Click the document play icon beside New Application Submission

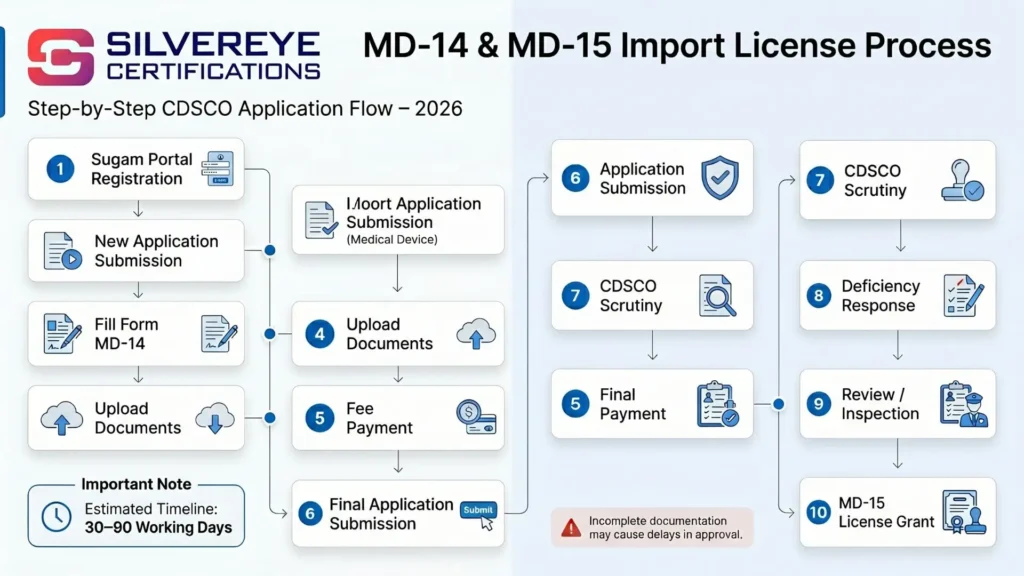click(62, 251)
